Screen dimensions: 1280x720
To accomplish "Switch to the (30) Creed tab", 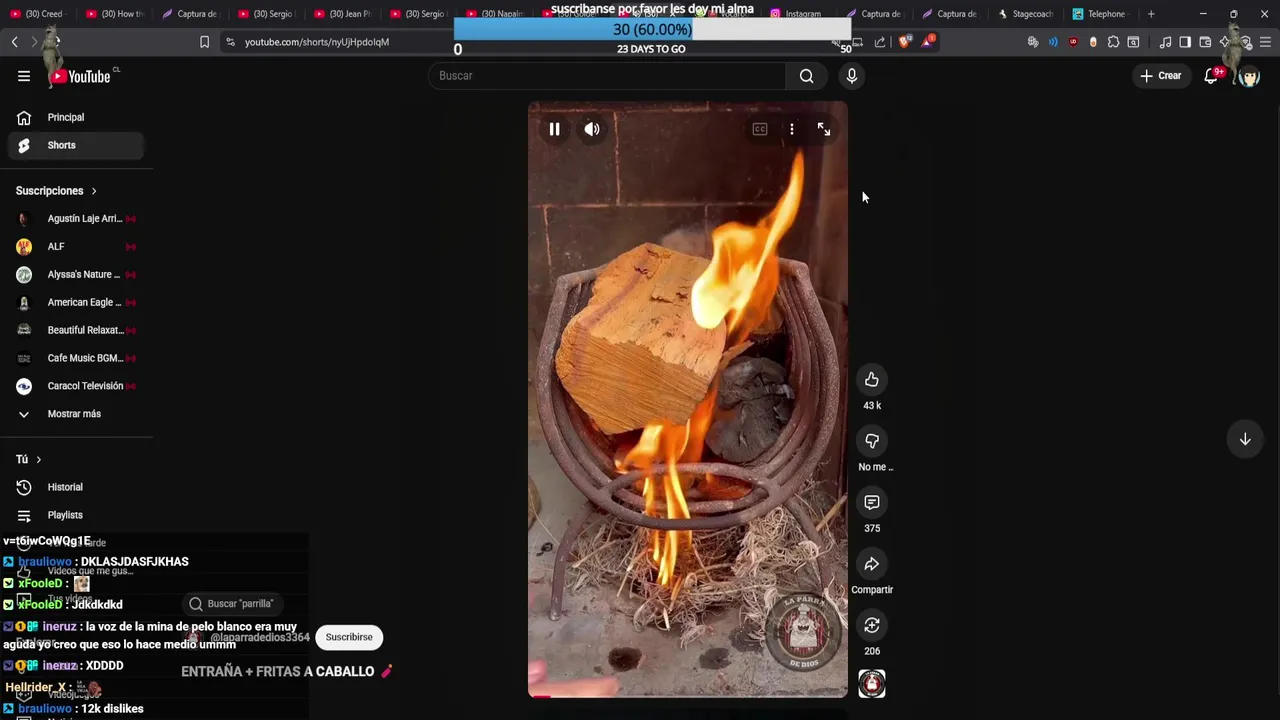I will [x=38, y=14].
